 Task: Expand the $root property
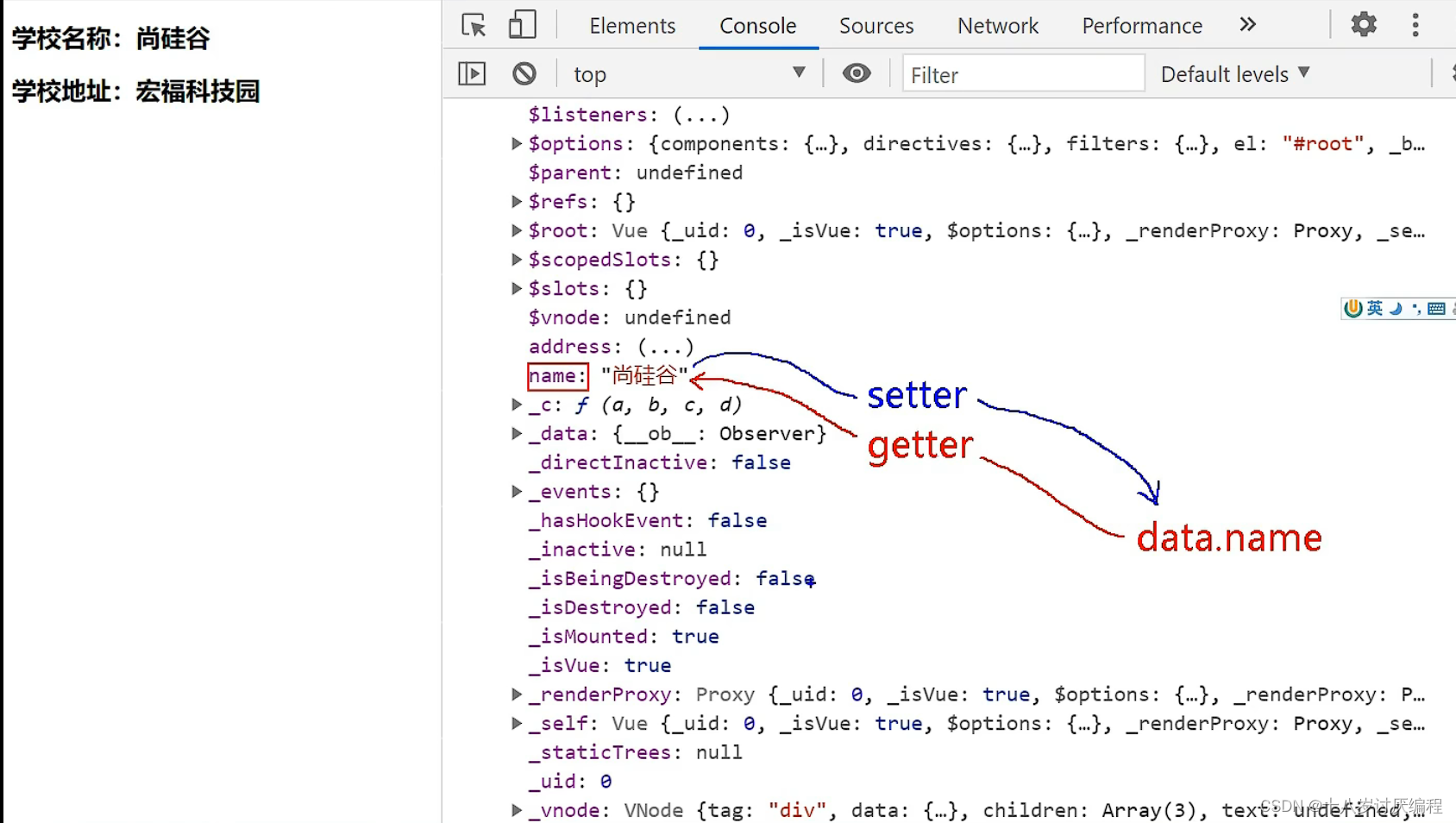point(516,230)
